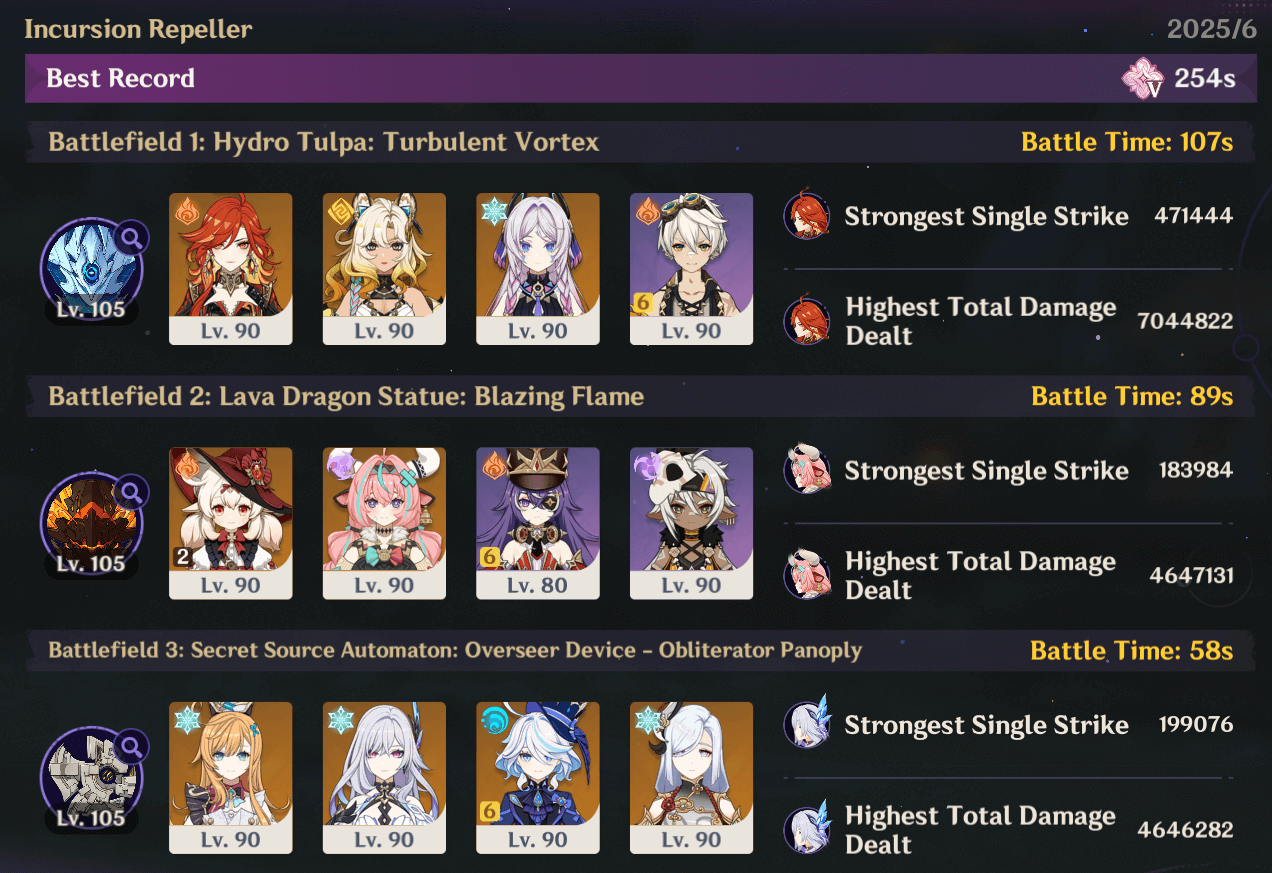Select the red-haired Pyro character in Battlefield 1

(231, 269)
